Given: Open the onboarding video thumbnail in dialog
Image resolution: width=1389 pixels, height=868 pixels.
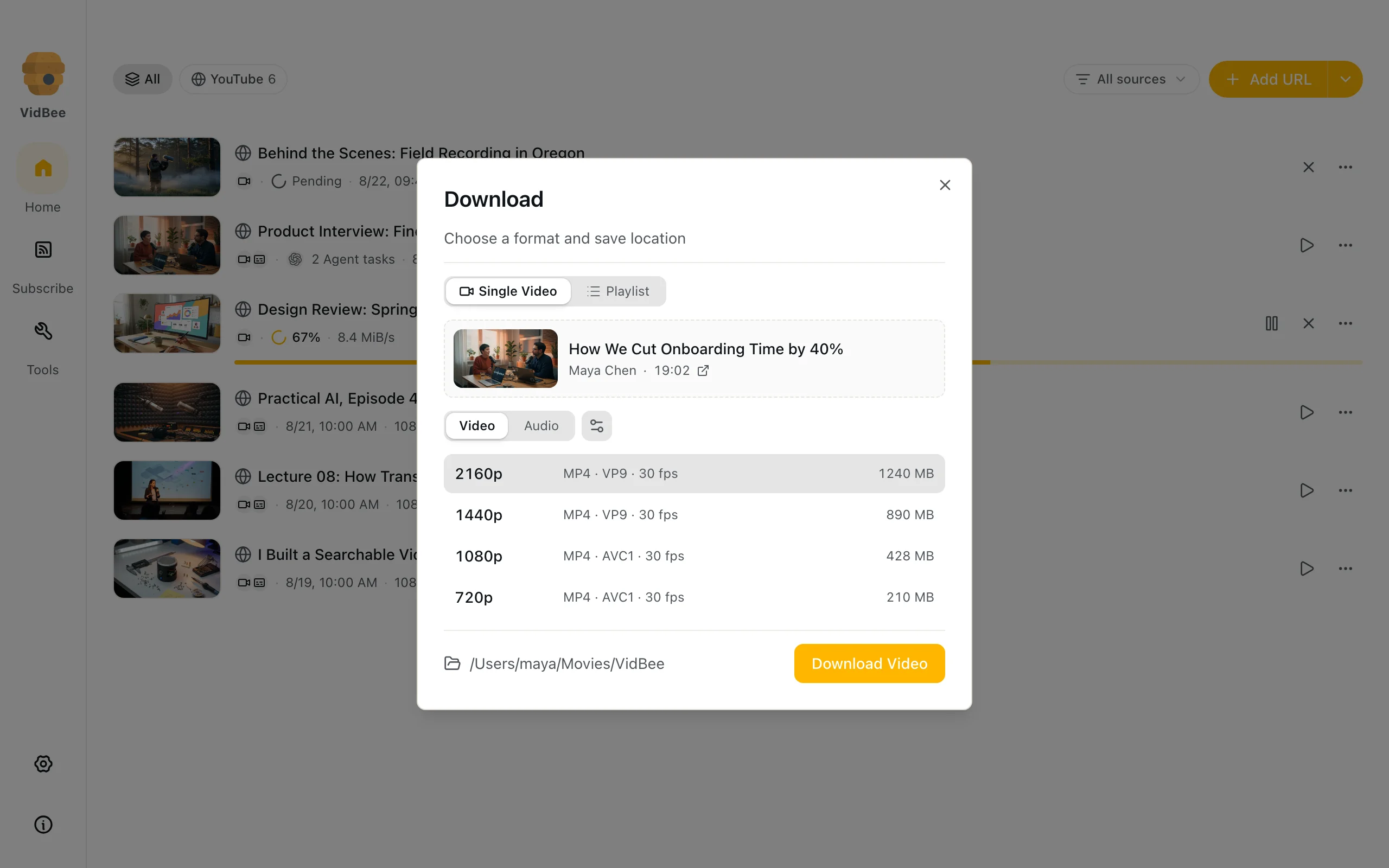Looking at the screenshot, I should click(x=505, y=358).
